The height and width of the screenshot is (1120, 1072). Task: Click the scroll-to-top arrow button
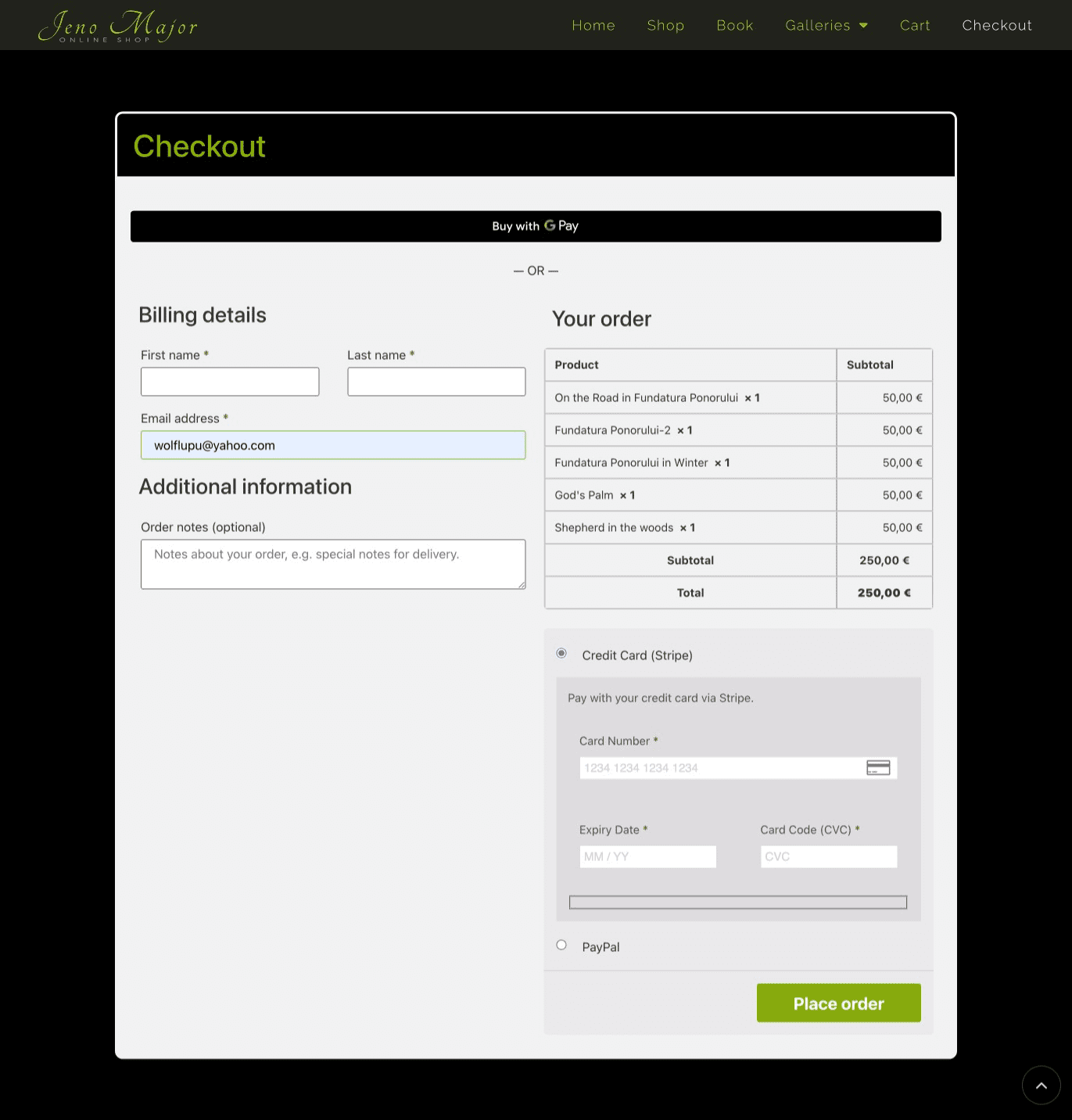coord(1041,1085)
